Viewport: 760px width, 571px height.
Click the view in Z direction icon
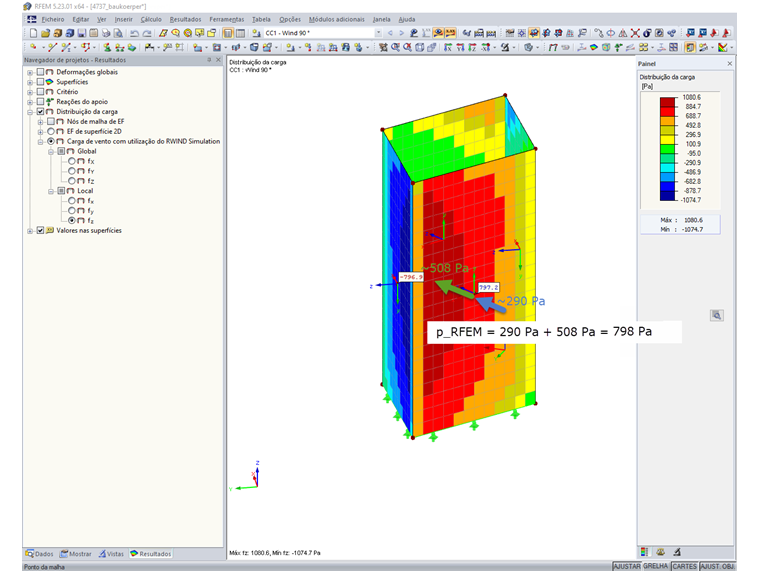coord(472,47)
